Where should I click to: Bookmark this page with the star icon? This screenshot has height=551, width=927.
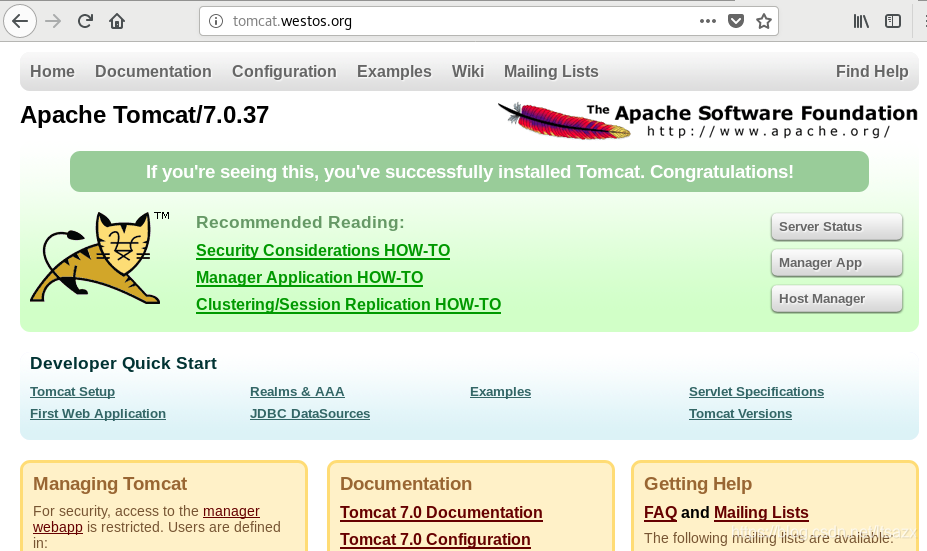pos(764,21)
